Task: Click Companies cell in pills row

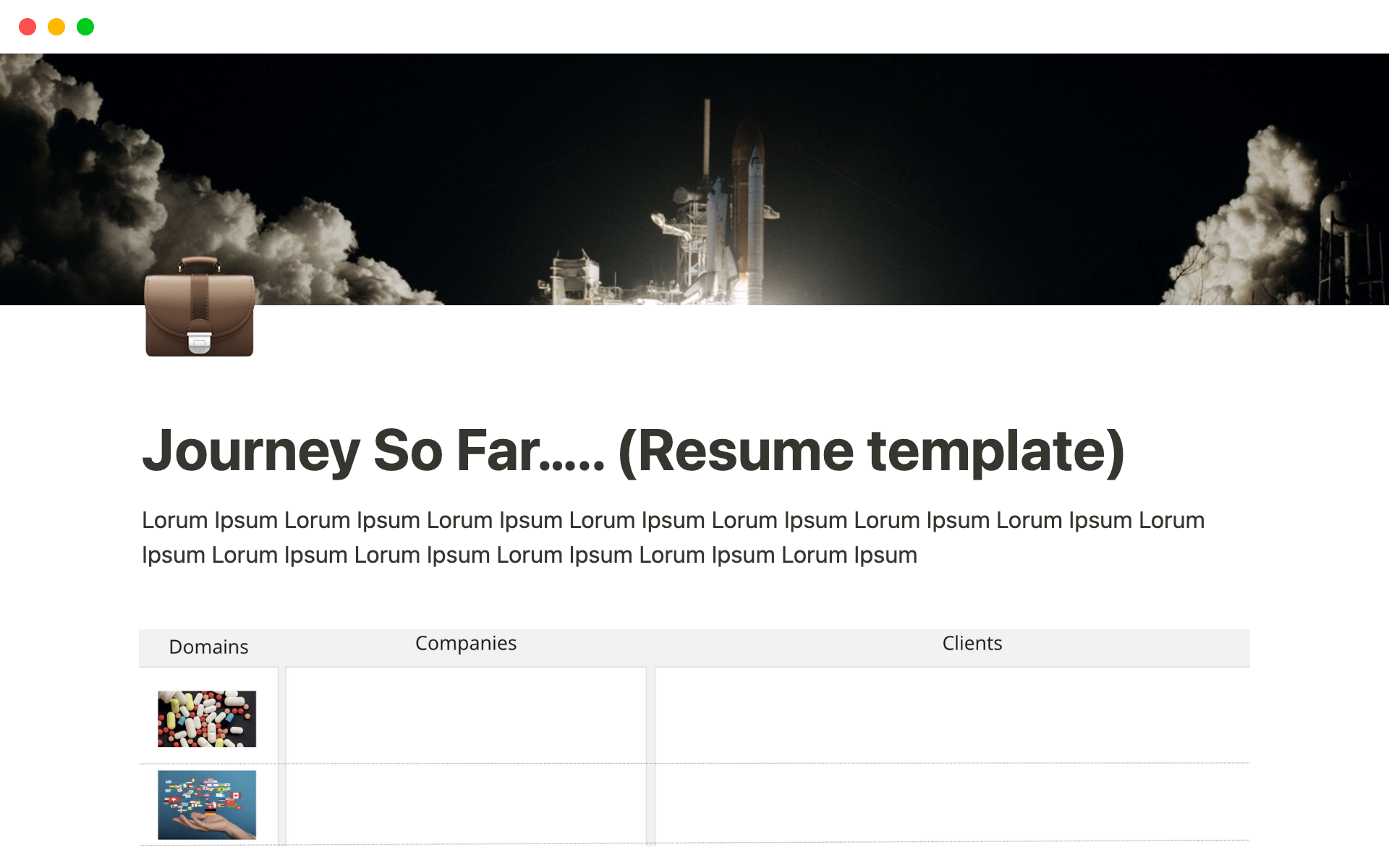Action: [x=466, y=715]
